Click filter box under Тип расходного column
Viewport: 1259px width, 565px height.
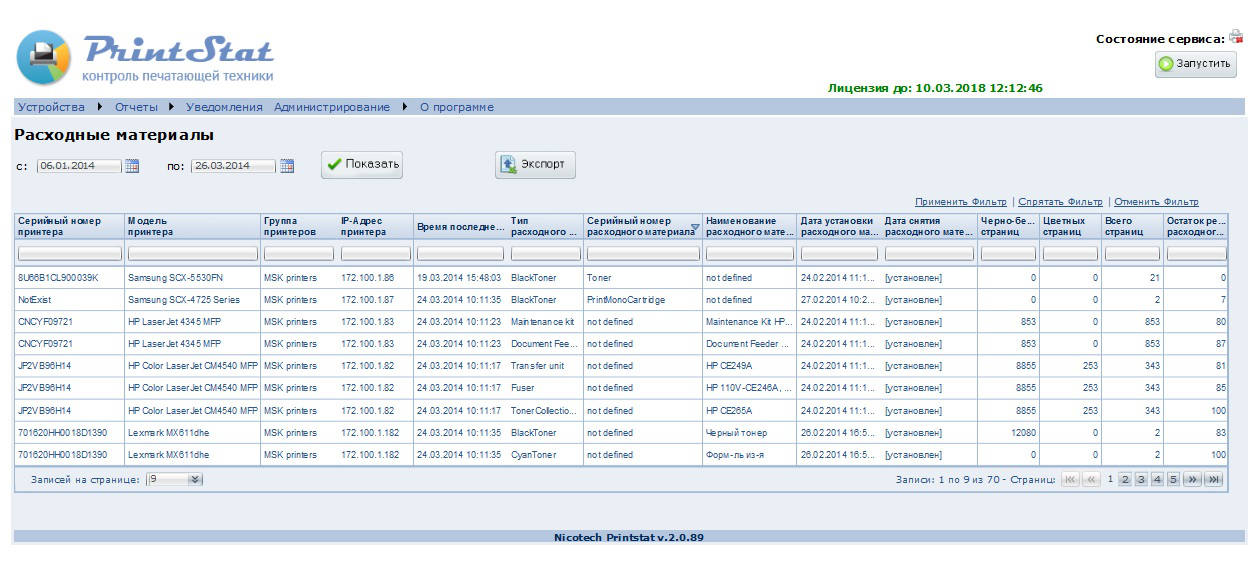(545, 254)
